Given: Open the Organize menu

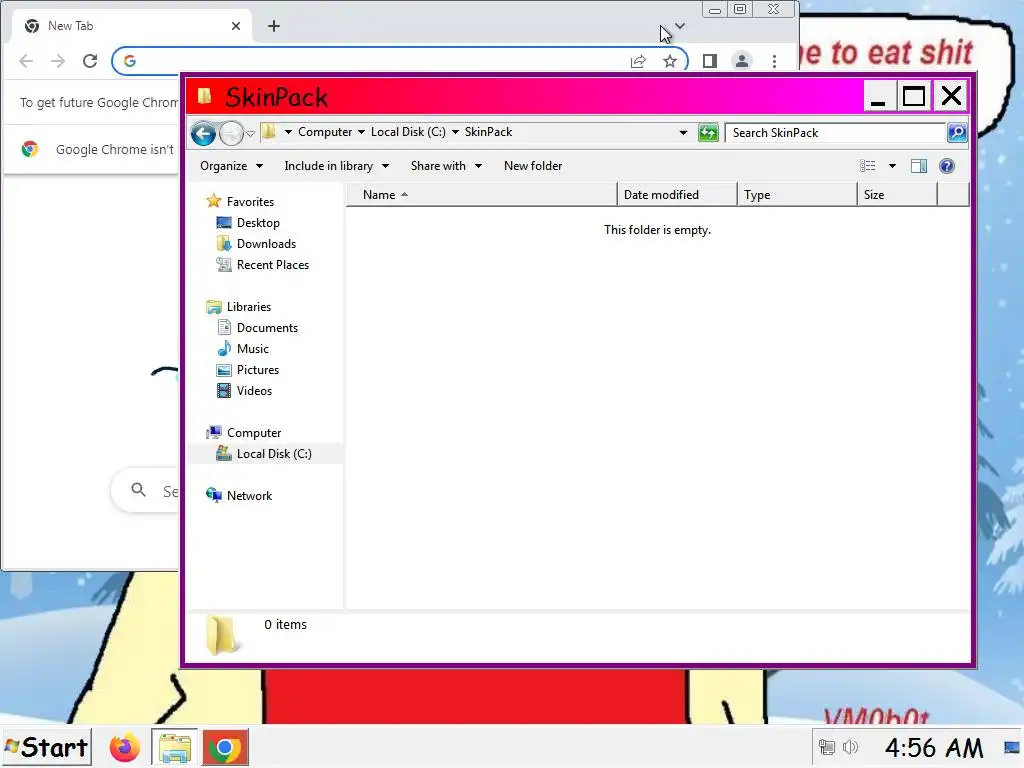Looking at the screenshot, I should 231,166.
